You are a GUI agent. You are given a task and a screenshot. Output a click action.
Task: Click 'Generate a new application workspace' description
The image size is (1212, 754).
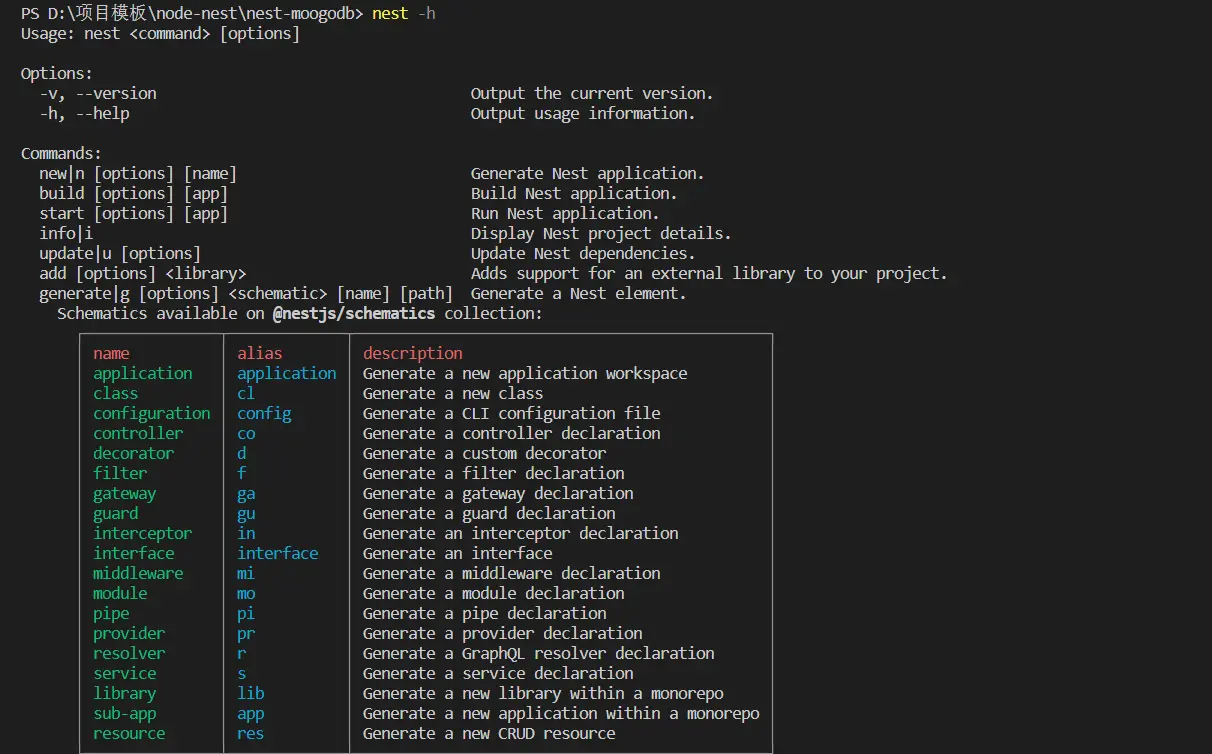[x=525, y=373]
